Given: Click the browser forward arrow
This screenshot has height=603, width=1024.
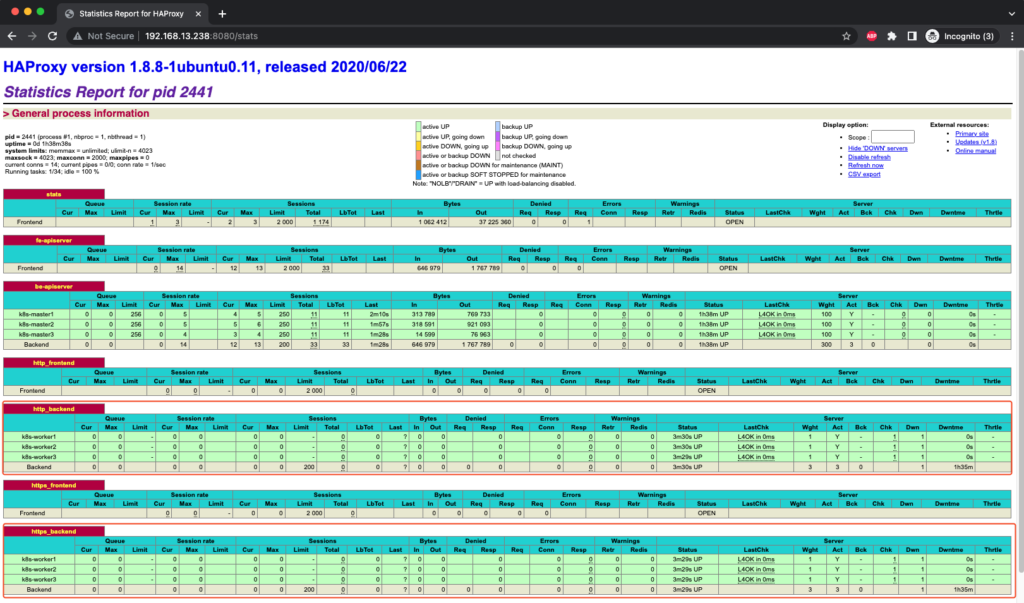Looking at the screenshot, I should (32, 36).
